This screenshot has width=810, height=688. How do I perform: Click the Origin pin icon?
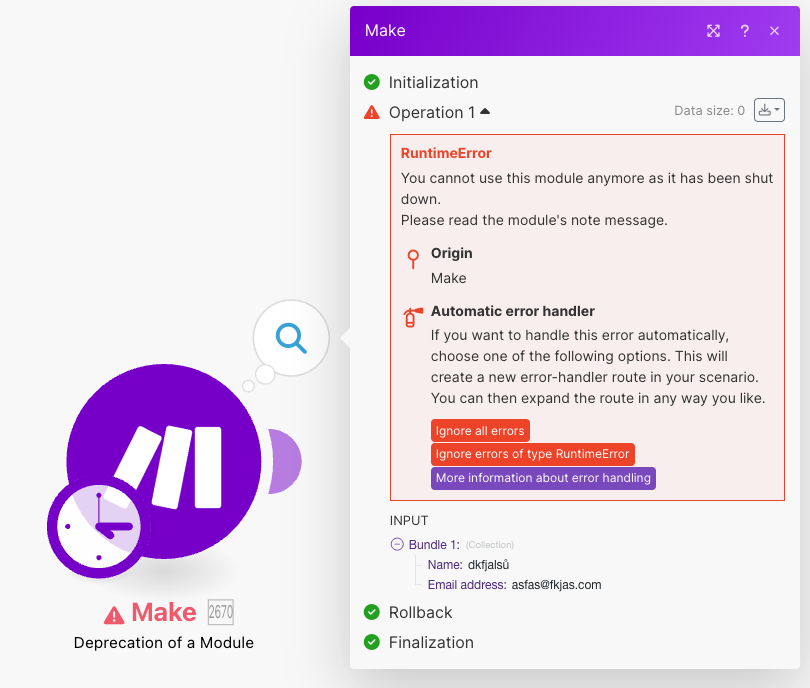tap(413, 259)
